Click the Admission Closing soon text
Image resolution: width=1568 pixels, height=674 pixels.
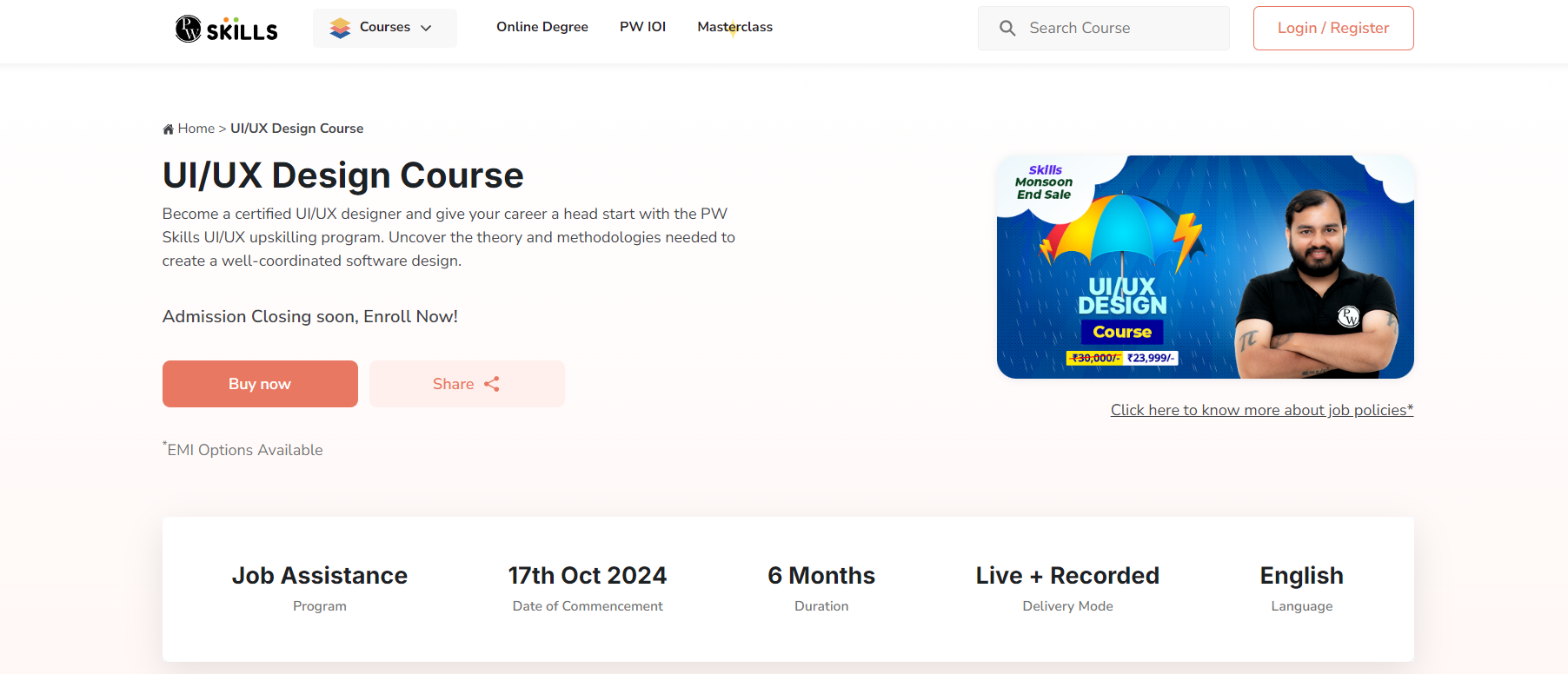coord(309,316)
